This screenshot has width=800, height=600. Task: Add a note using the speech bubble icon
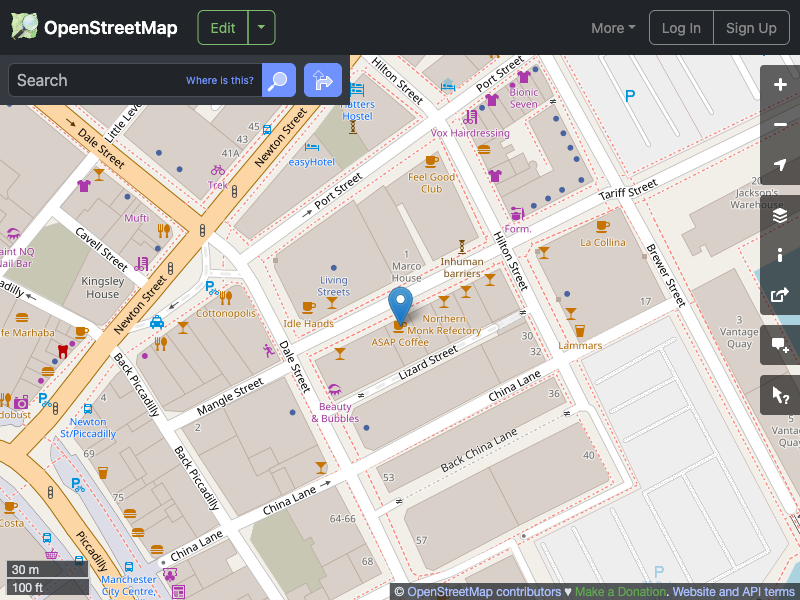pyautogui.click(x=780, y=345)
